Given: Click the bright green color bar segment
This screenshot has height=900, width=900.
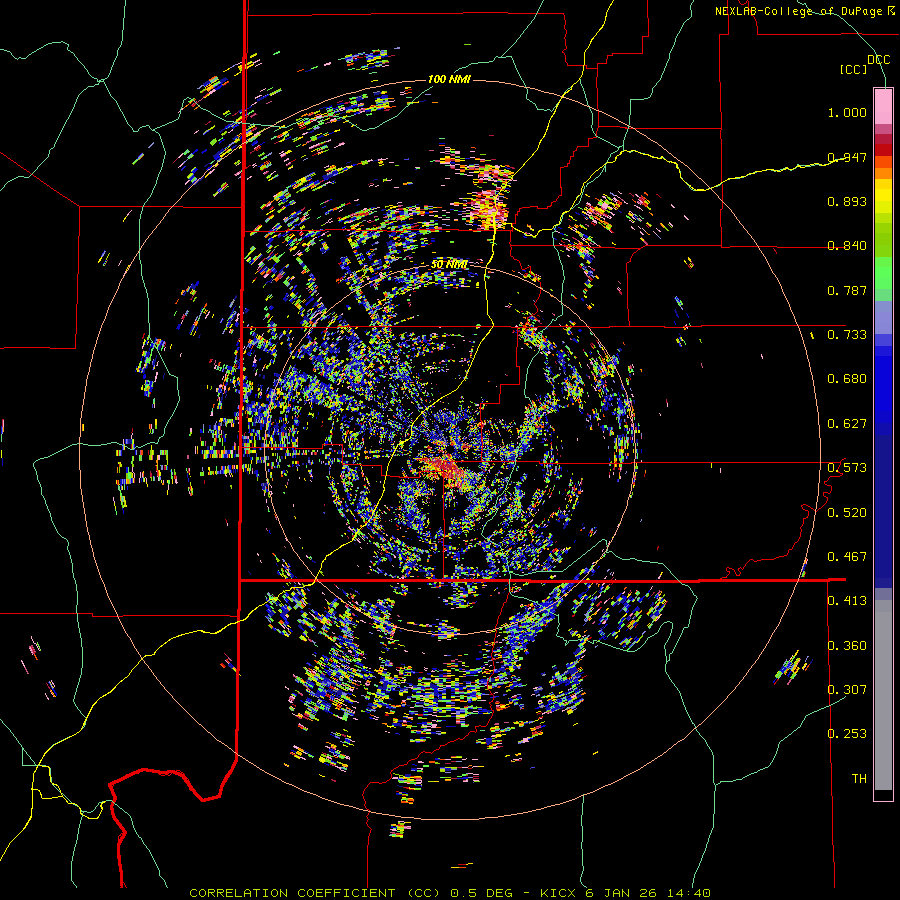Looking at the screenshot, I should (x=883, y=273).
